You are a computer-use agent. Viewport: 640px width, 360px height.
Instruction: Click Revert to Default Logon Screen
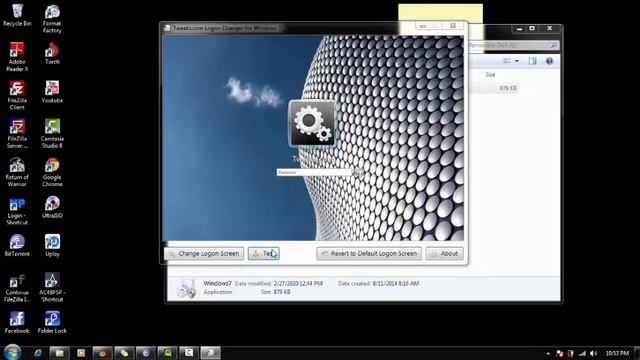(369, 253)
